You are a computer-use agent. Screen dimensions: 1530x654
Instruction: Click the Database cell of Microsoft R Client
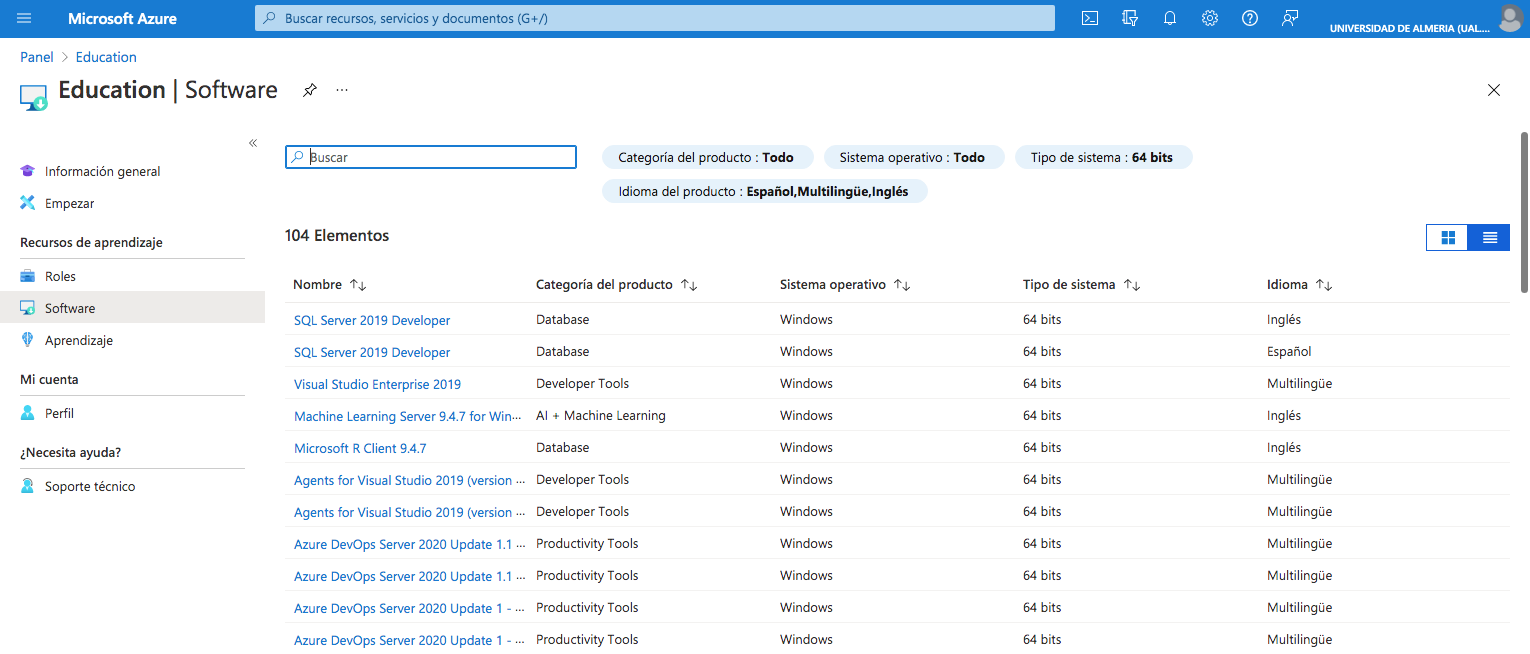click(x=563, y=447)
